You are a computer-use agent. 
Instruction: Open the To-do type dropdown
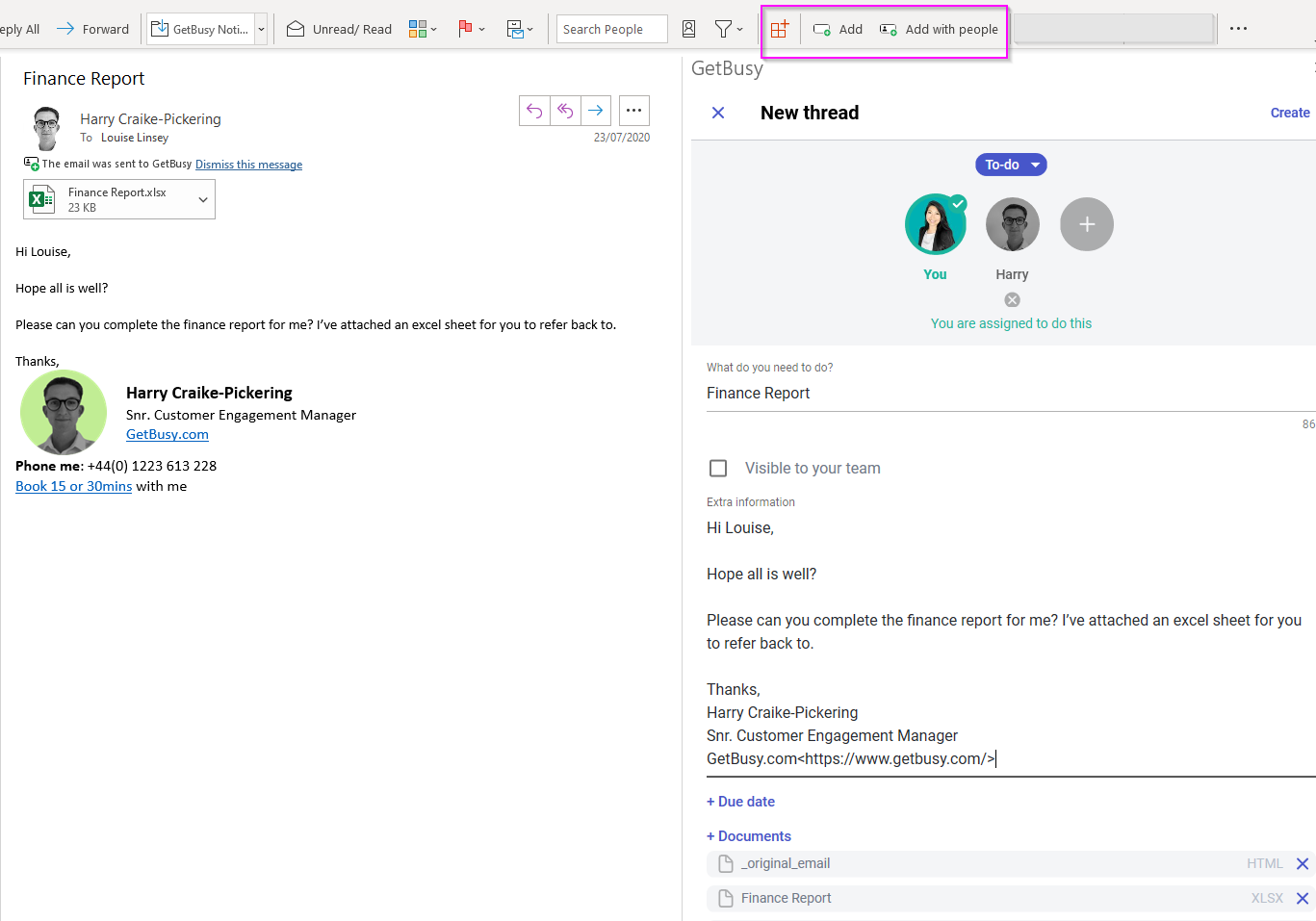pyautogui.click(x=1011, y=165)
